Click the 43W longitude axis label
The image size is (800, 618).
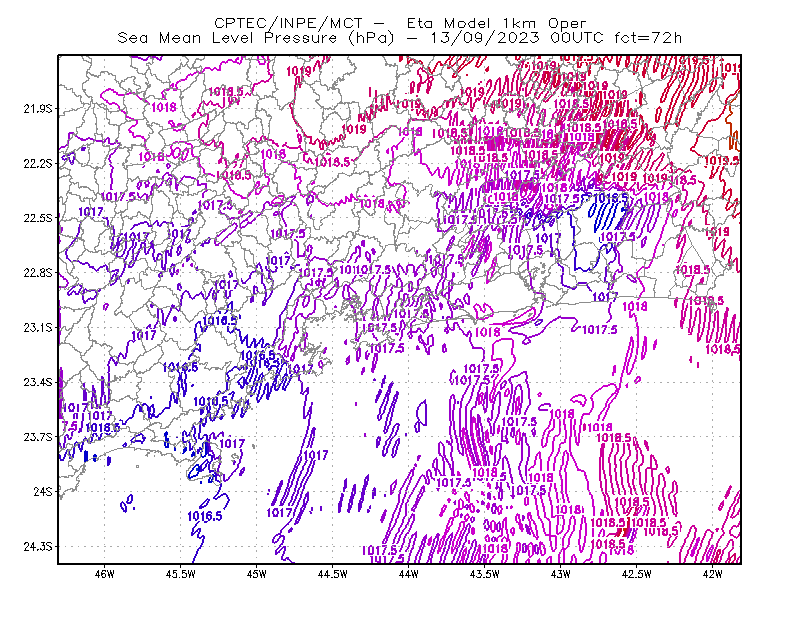[x=561, y=574]
